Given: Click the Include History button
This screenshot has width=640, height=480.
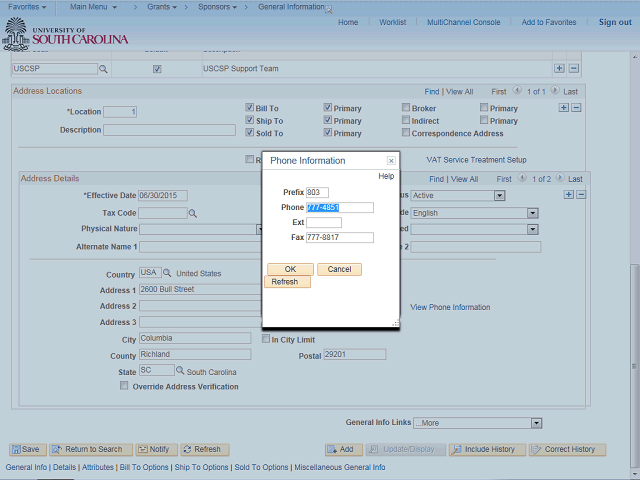Looking at the screenshot, I should (487, 449).
